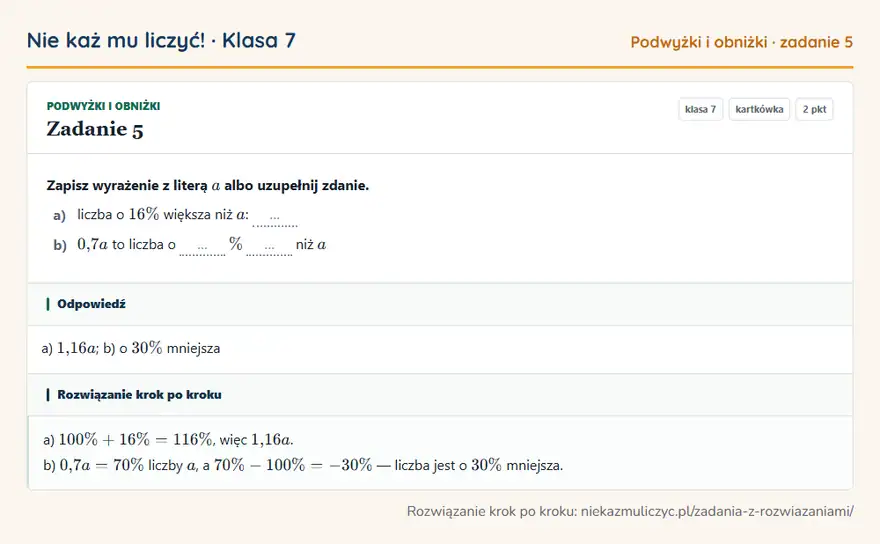Click the text '0,7a to liczba o'

click(x=126, y=244)
